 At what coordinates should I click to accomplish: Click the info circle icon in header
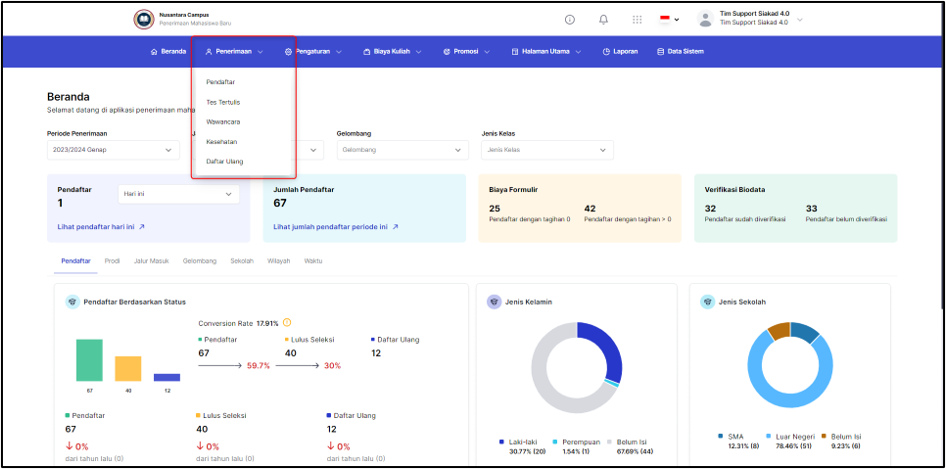tap(570, 19)
